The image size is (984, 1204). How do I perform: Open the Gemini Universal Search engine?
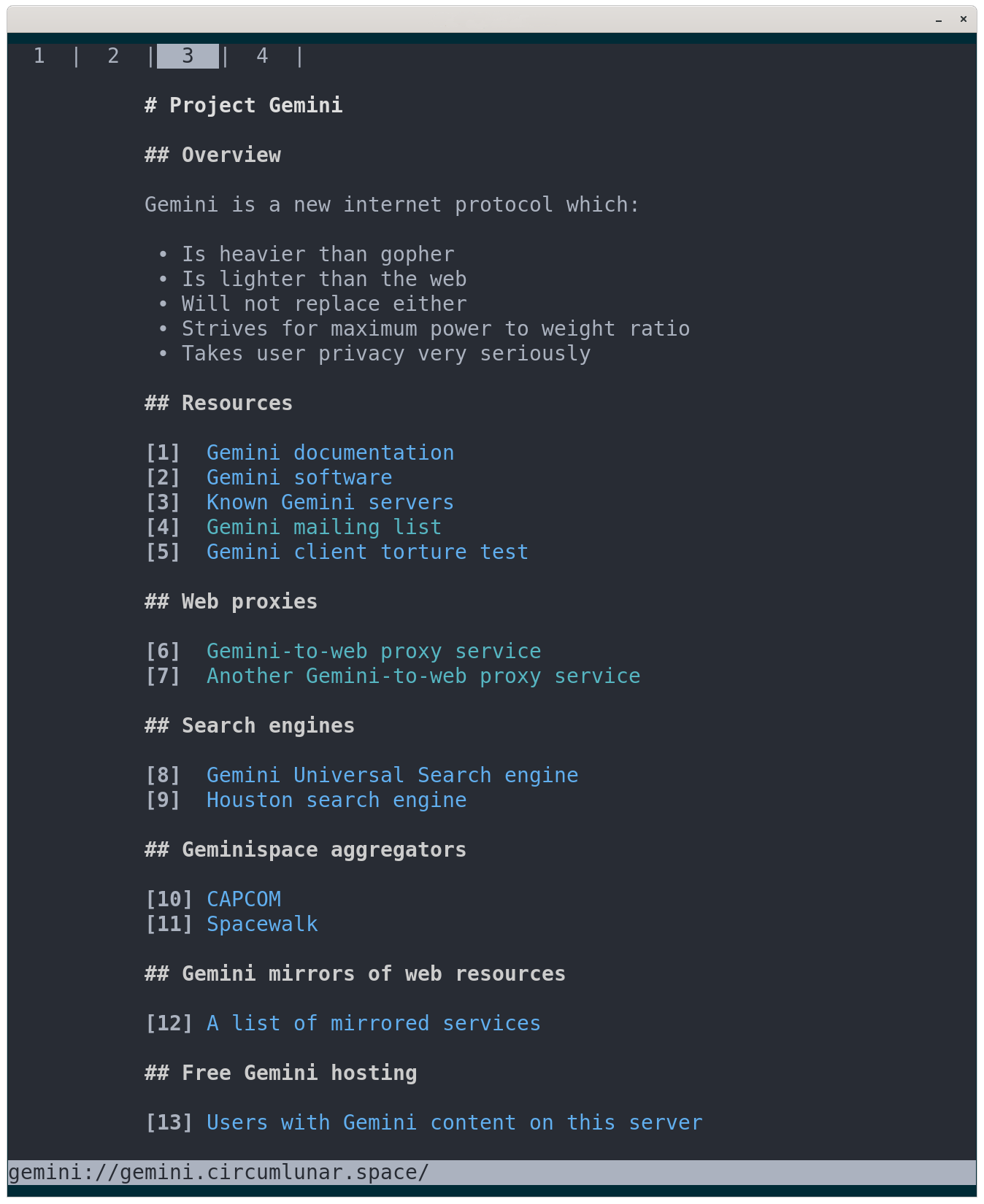pos(392,775)
